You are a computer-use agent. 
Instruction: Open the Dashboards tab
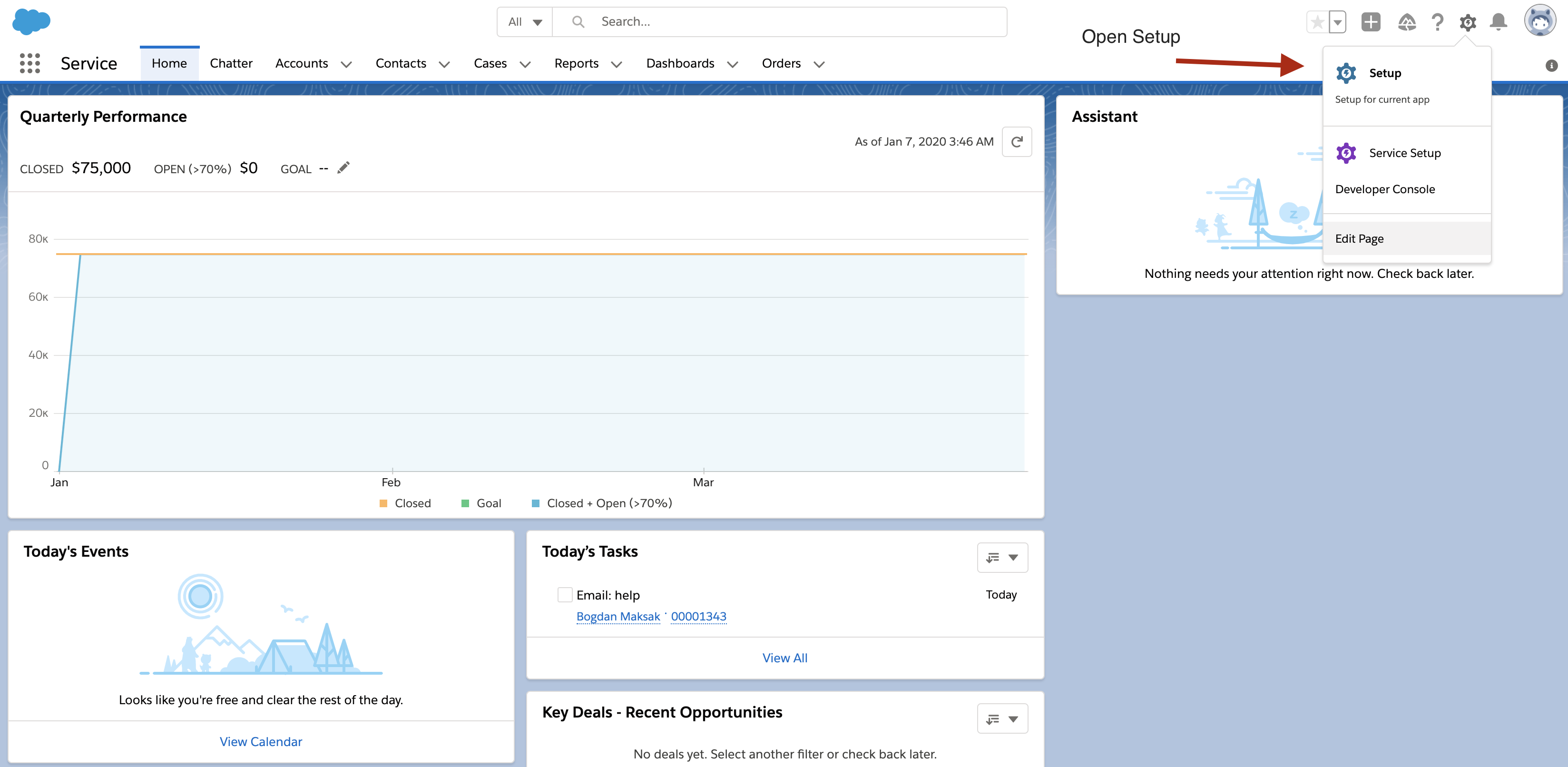pyautogui.click(x=680, y=63)
